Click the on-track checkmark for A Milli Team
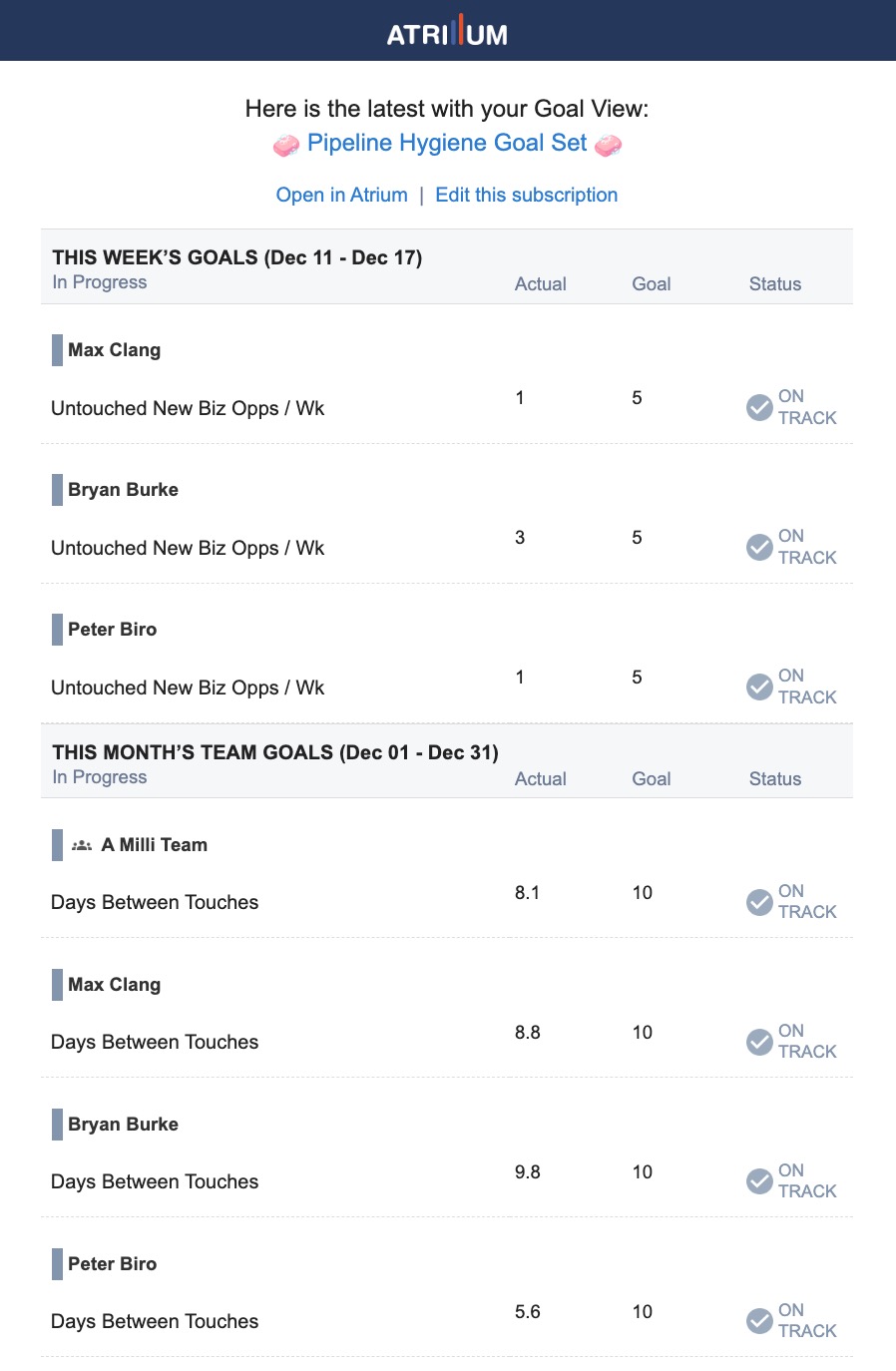This screenshot has height=1371, width=896. (759, 902)
